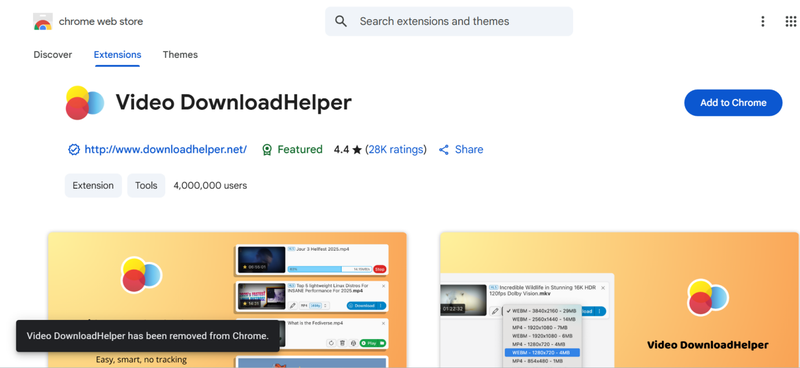Click the Extension category chip

pyautogui.click(x=93, y=185)
